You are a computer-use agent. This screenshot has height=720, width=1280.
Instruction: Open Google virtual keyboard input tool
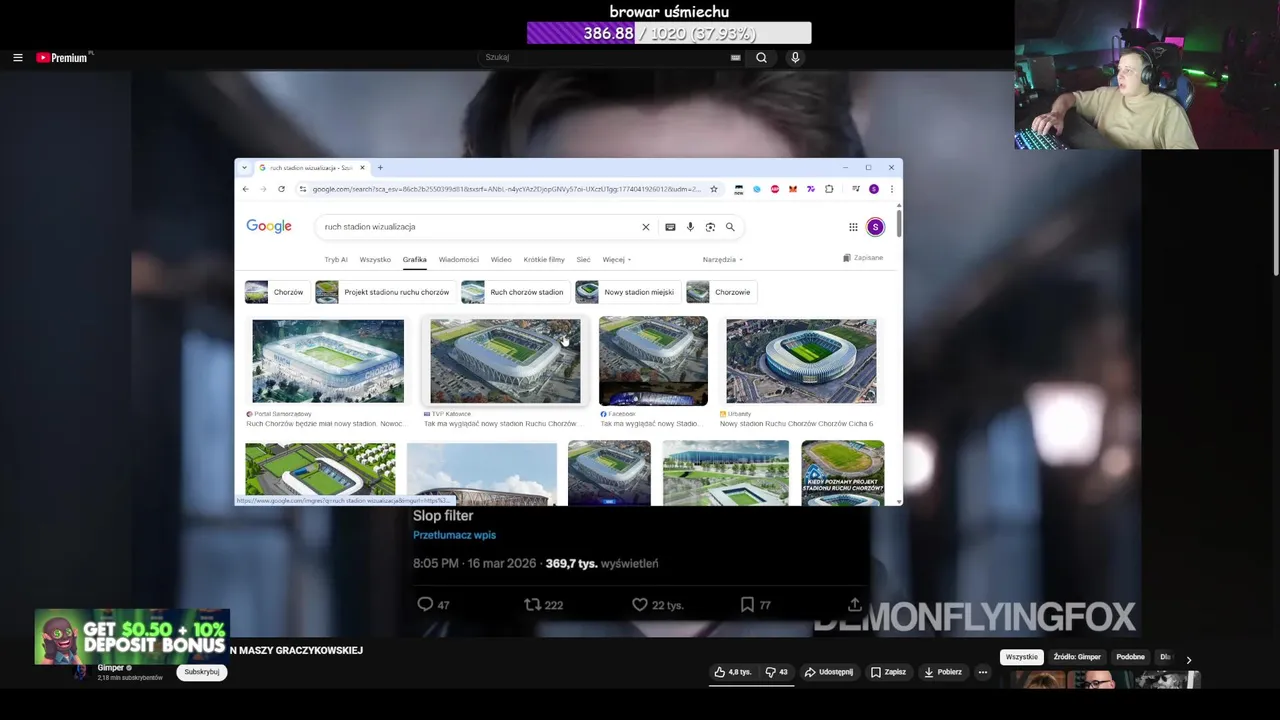coord(670,227)
